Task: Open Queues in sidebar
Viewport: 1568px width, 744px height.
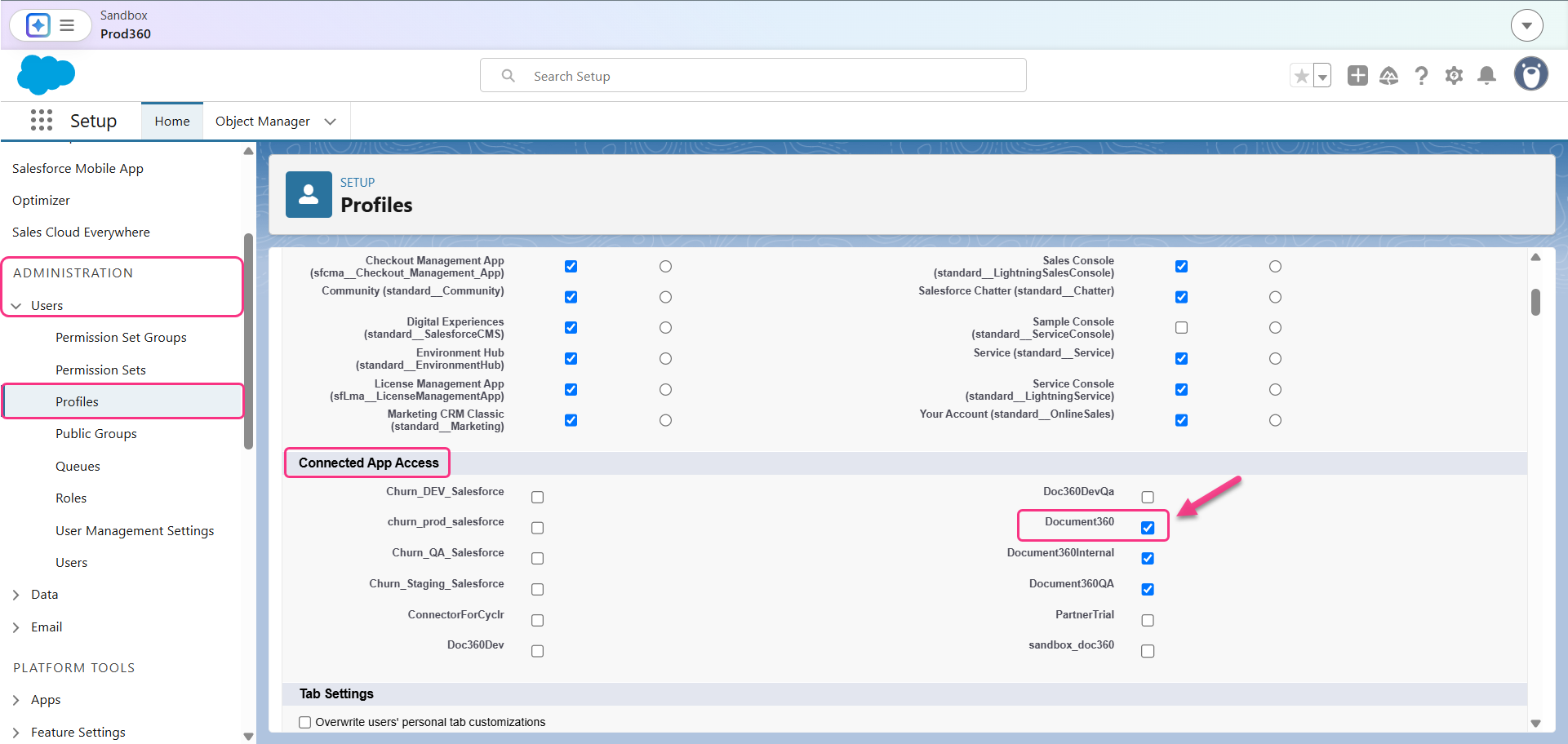Action: [x=78, y=467]
